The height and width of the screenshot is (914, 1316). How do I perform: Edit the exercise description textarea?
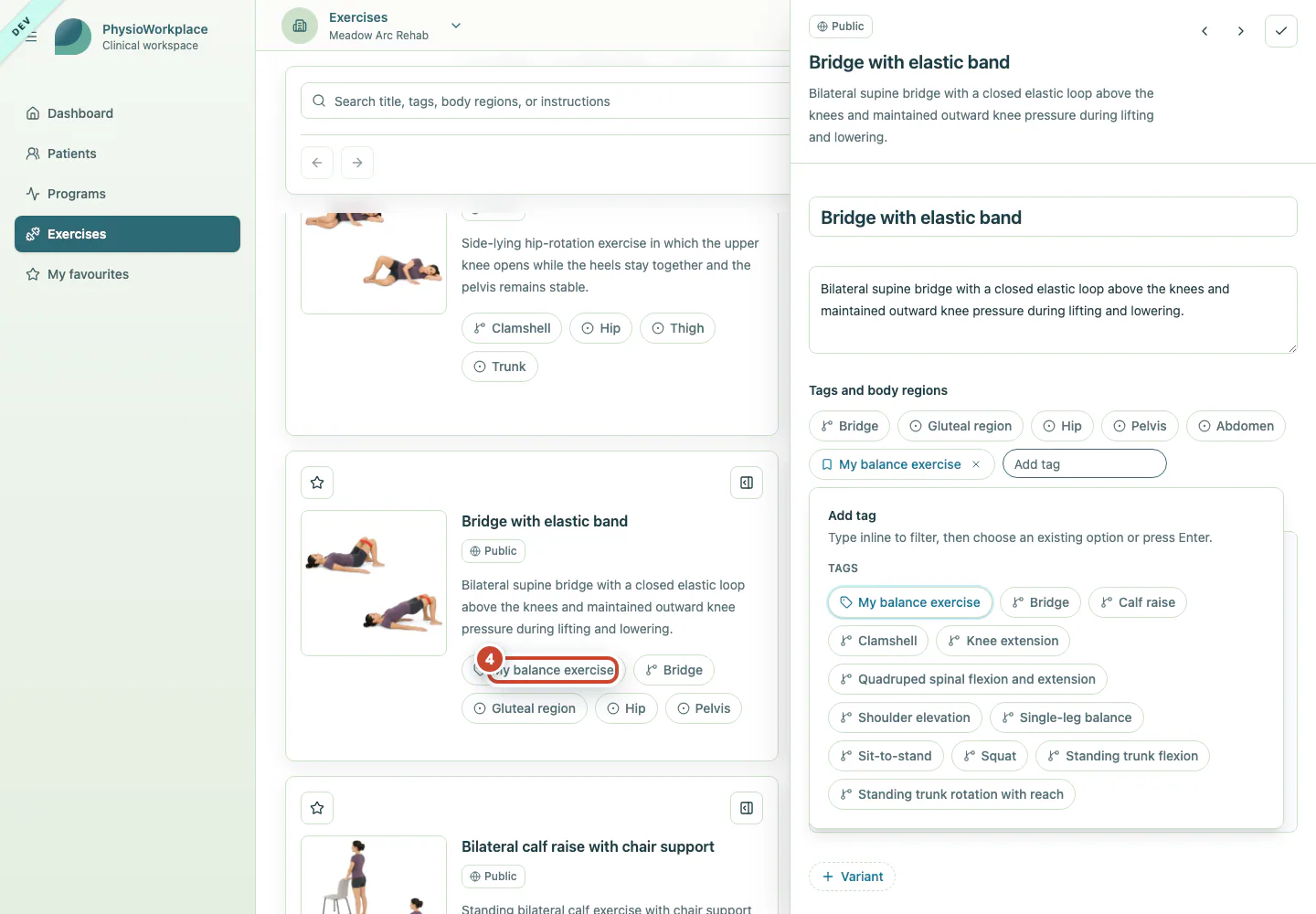point(1053,310)
